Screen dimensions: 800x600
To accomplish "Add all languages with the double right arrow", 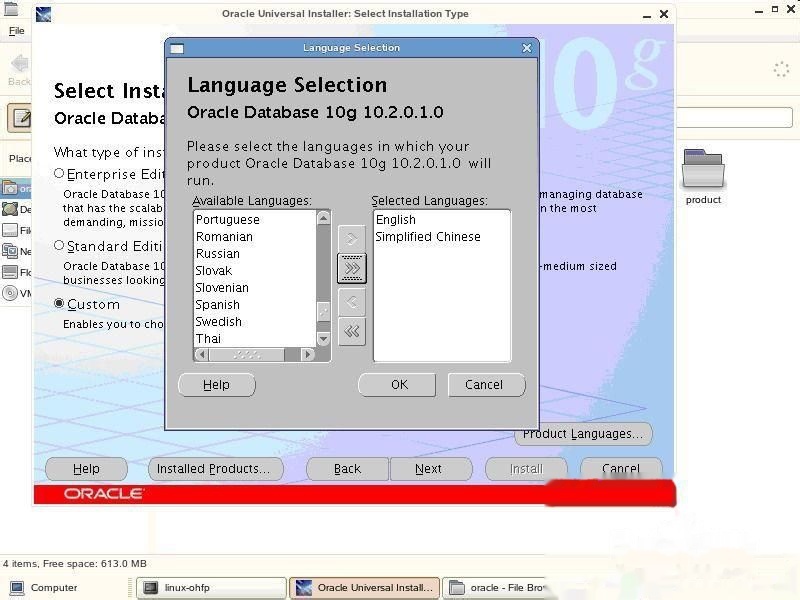I will (352, 268).
